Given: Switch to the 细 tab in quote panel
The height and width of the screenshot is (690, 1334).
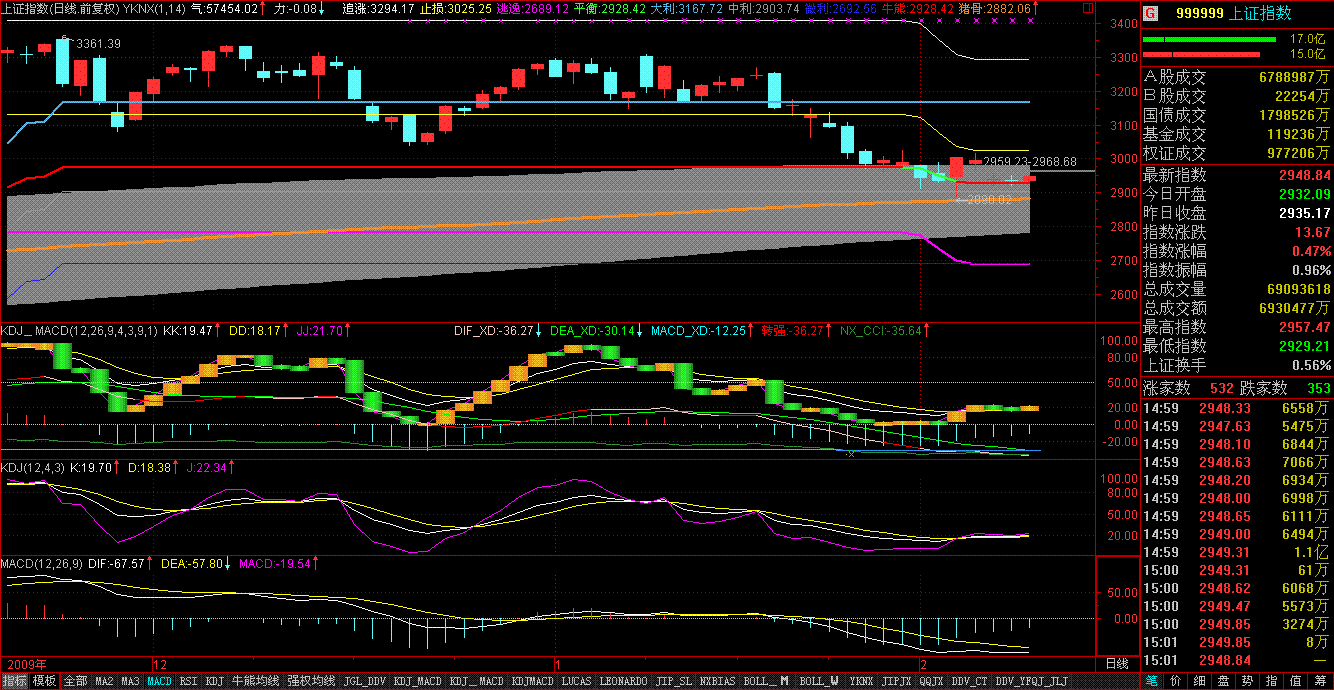Looking at the screenshot, I should (x=1200, y=681).
